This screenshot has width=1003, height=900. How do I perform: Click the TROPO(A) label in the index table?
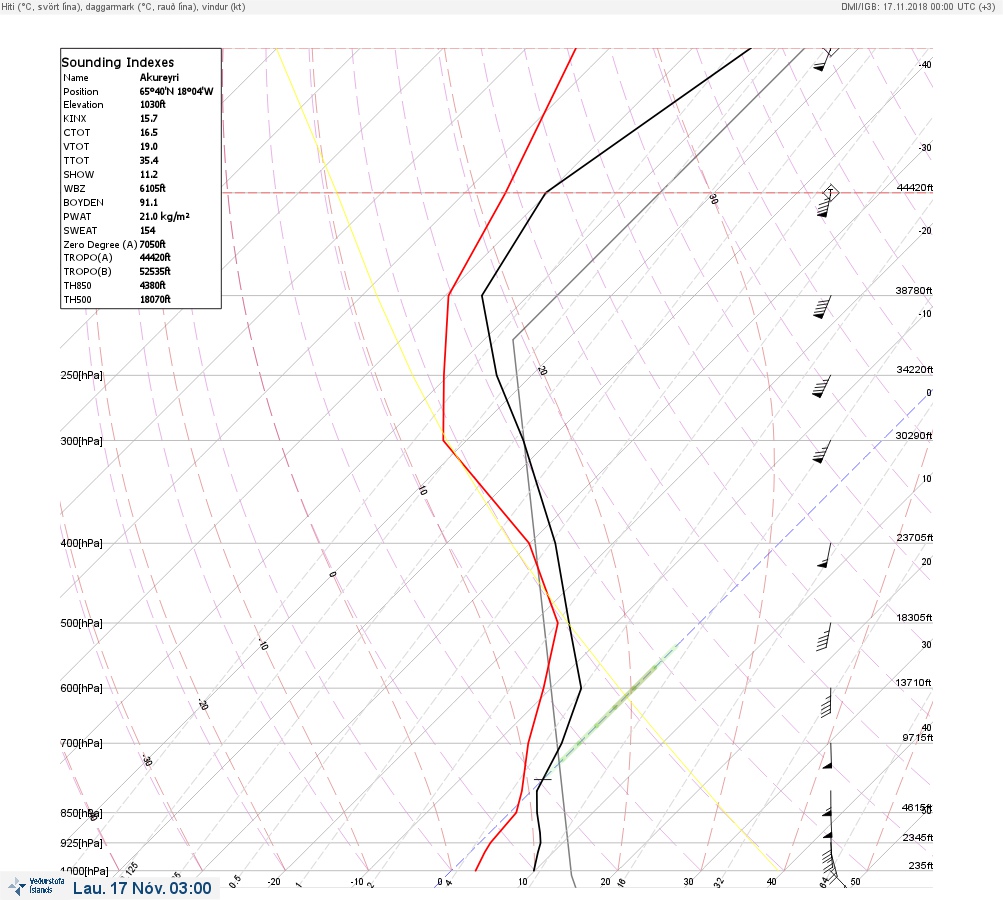(x=88, y=258)
